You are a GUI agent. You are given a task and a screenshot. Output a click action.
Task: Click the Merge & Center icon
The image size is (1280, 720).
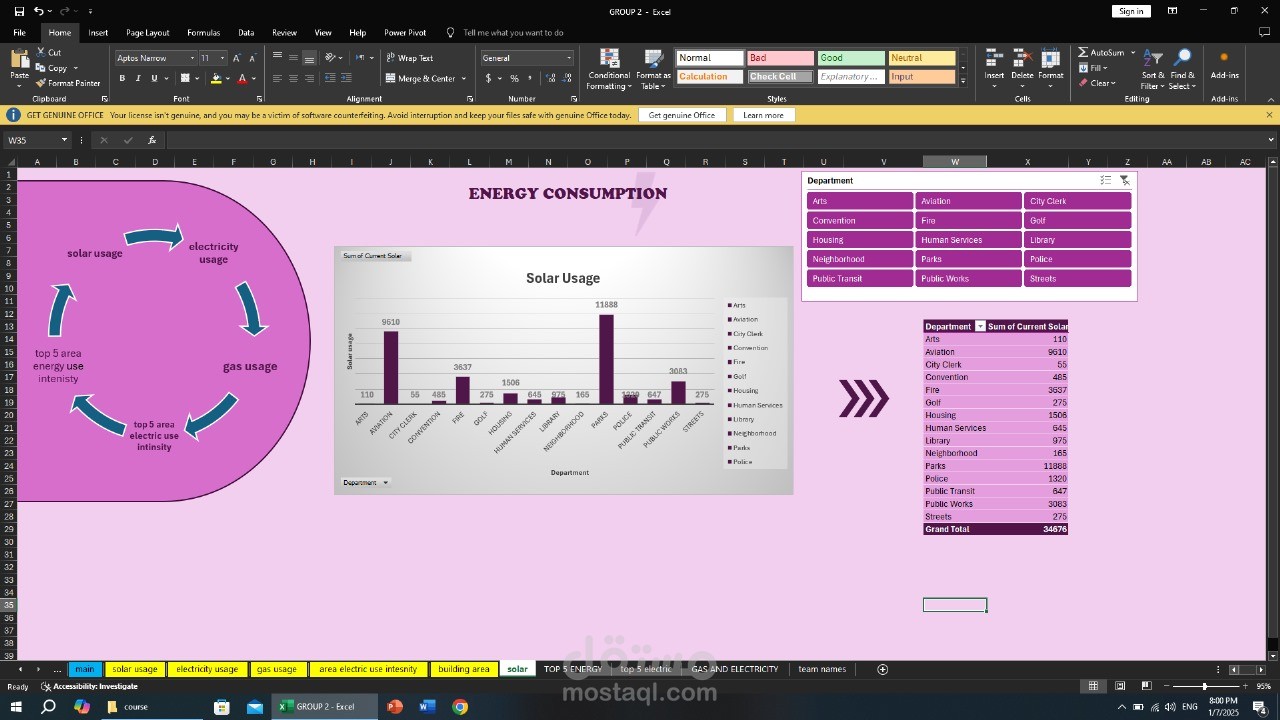tap(391, 78)
